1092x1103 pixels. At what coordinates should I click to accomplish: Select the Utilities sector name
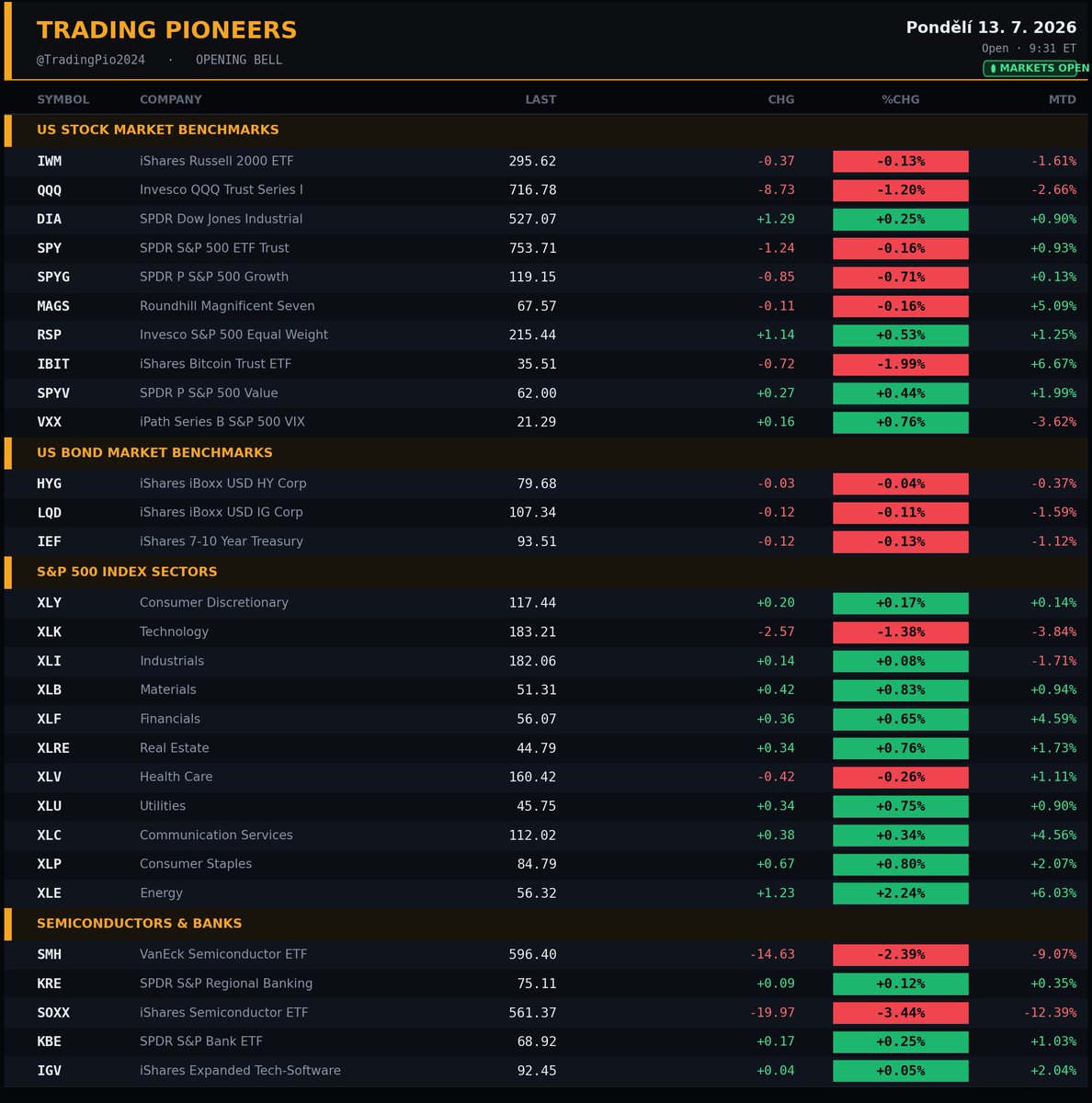[163, 806]
